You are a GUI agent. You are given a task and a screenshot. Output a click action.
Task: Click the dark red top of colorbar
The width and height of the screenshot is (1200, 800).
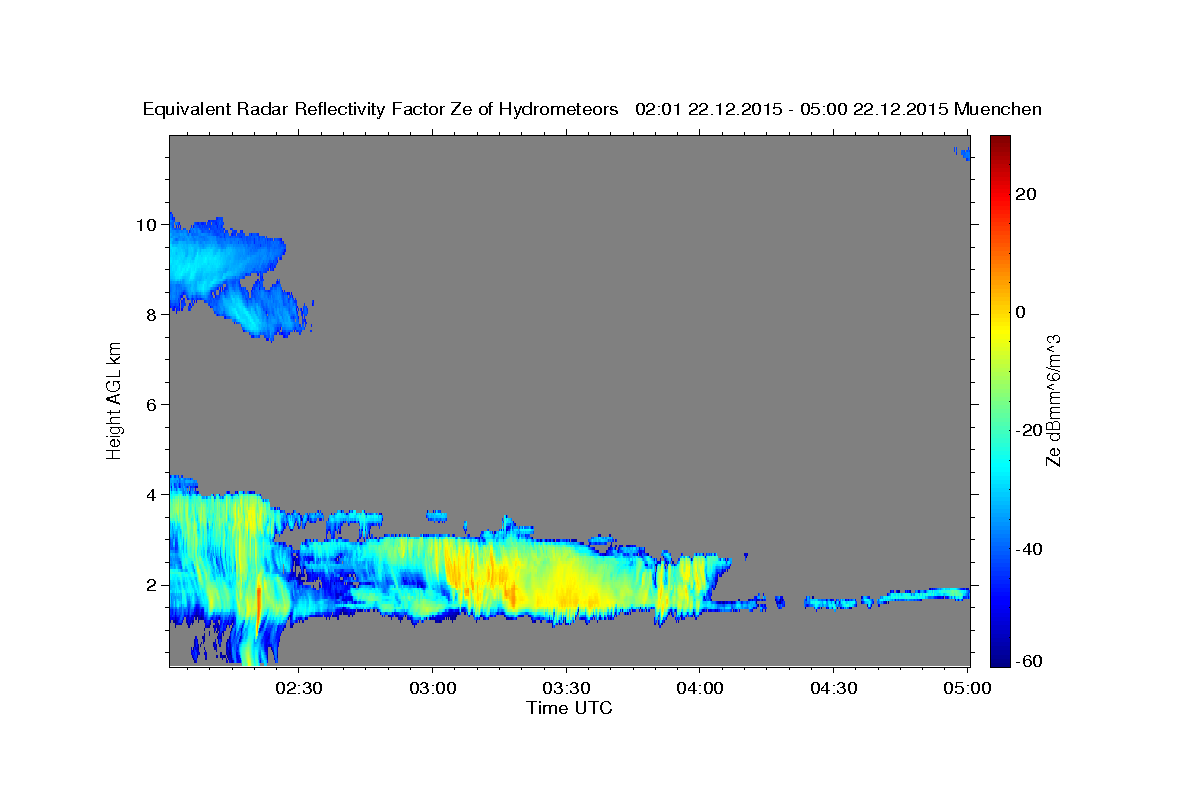pyautogui.click(x=999, y=145)
